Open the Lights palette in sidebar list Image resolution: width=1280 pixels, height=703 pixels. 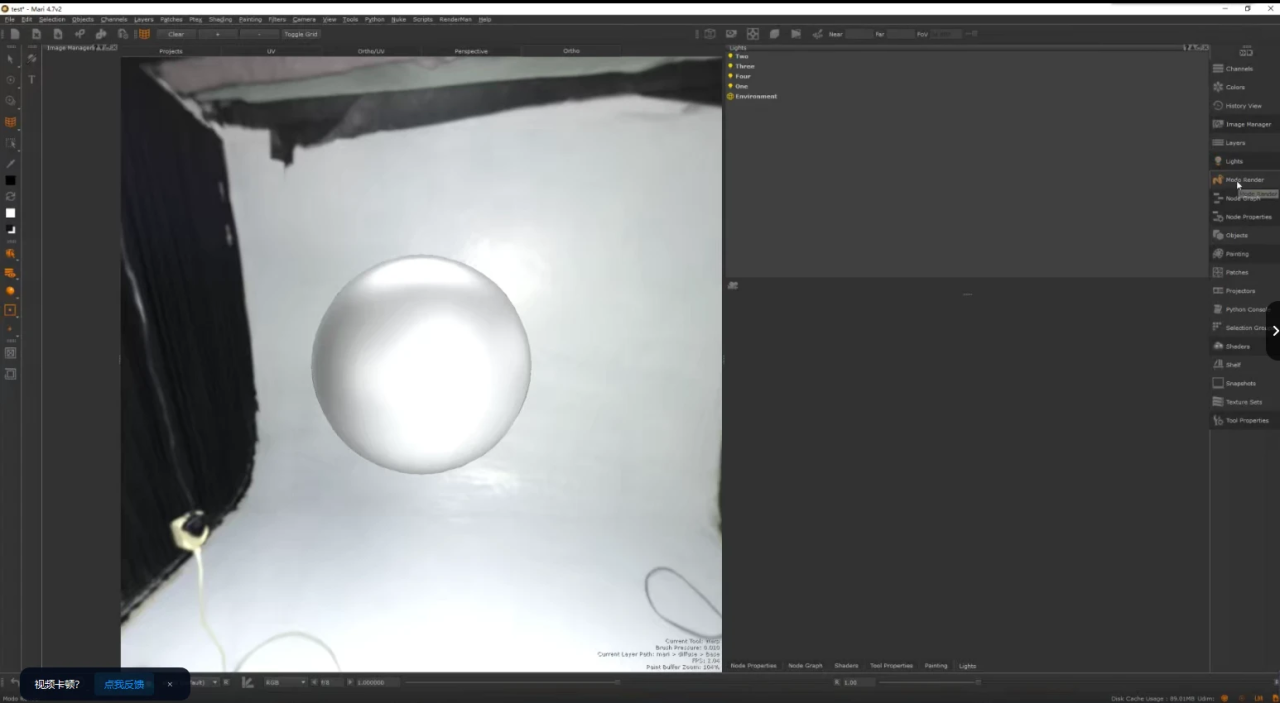click(1235, 161)
